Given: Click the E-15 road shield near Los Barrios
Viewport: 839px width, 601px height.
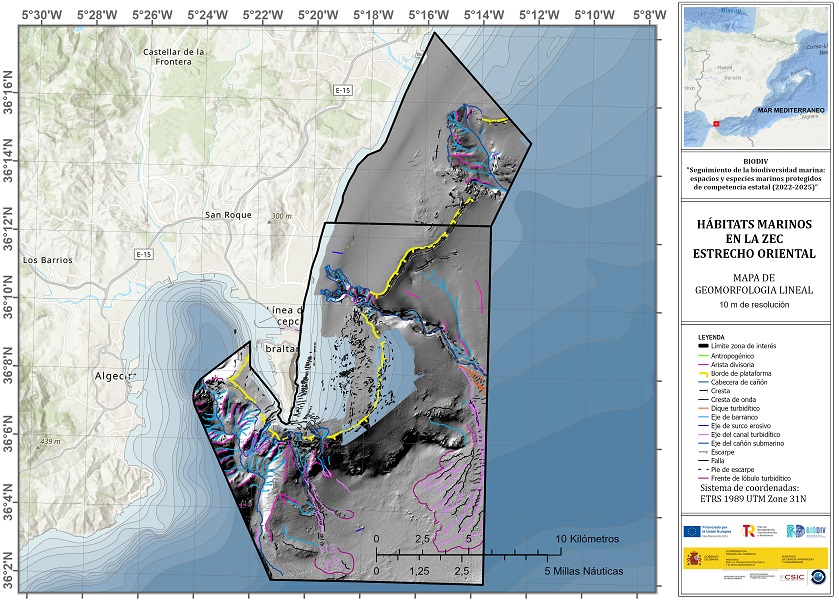Looking at the screenshot, I should click(143, 255).
